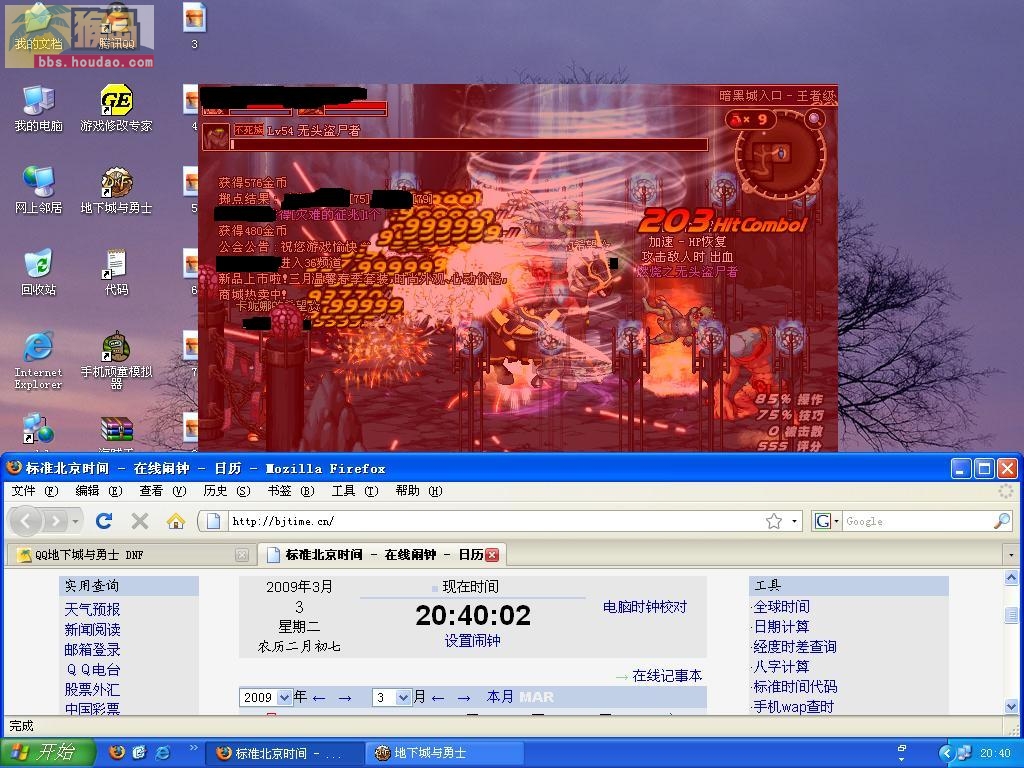Click the system tray icon beside the clock
This screenshot has height=768, width=1024.
pos(964,753)
